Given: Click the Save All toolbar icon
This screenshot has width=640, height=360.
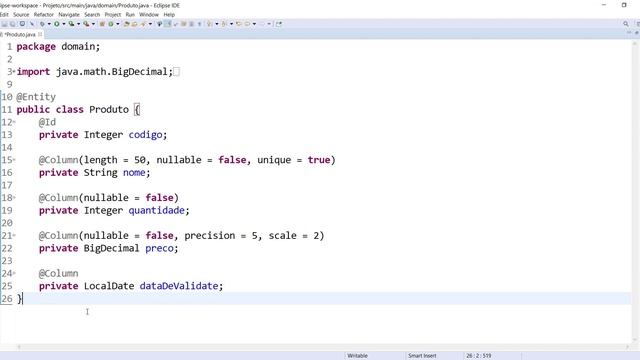Looking at the screenshot, I should click(13, 24).
